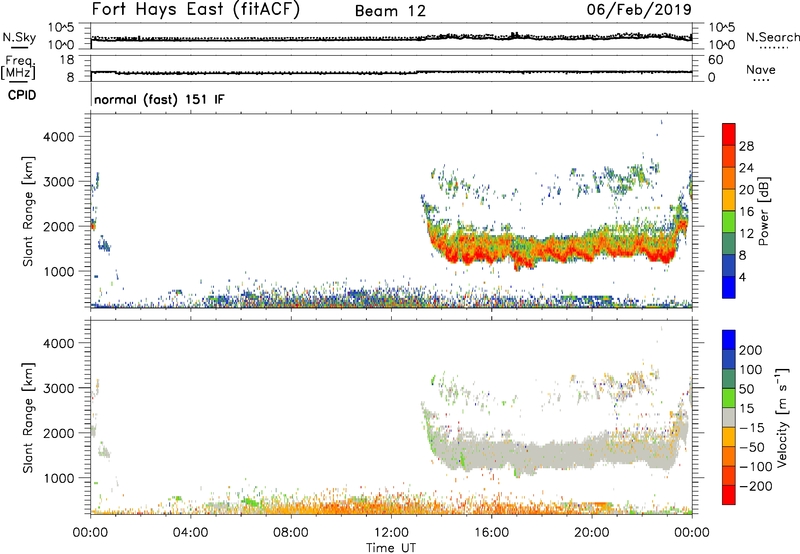The image size is (800, 554).
Task: Click the 'Time UT' axis label
Action: pyautogui.click(x=391, y=548)
